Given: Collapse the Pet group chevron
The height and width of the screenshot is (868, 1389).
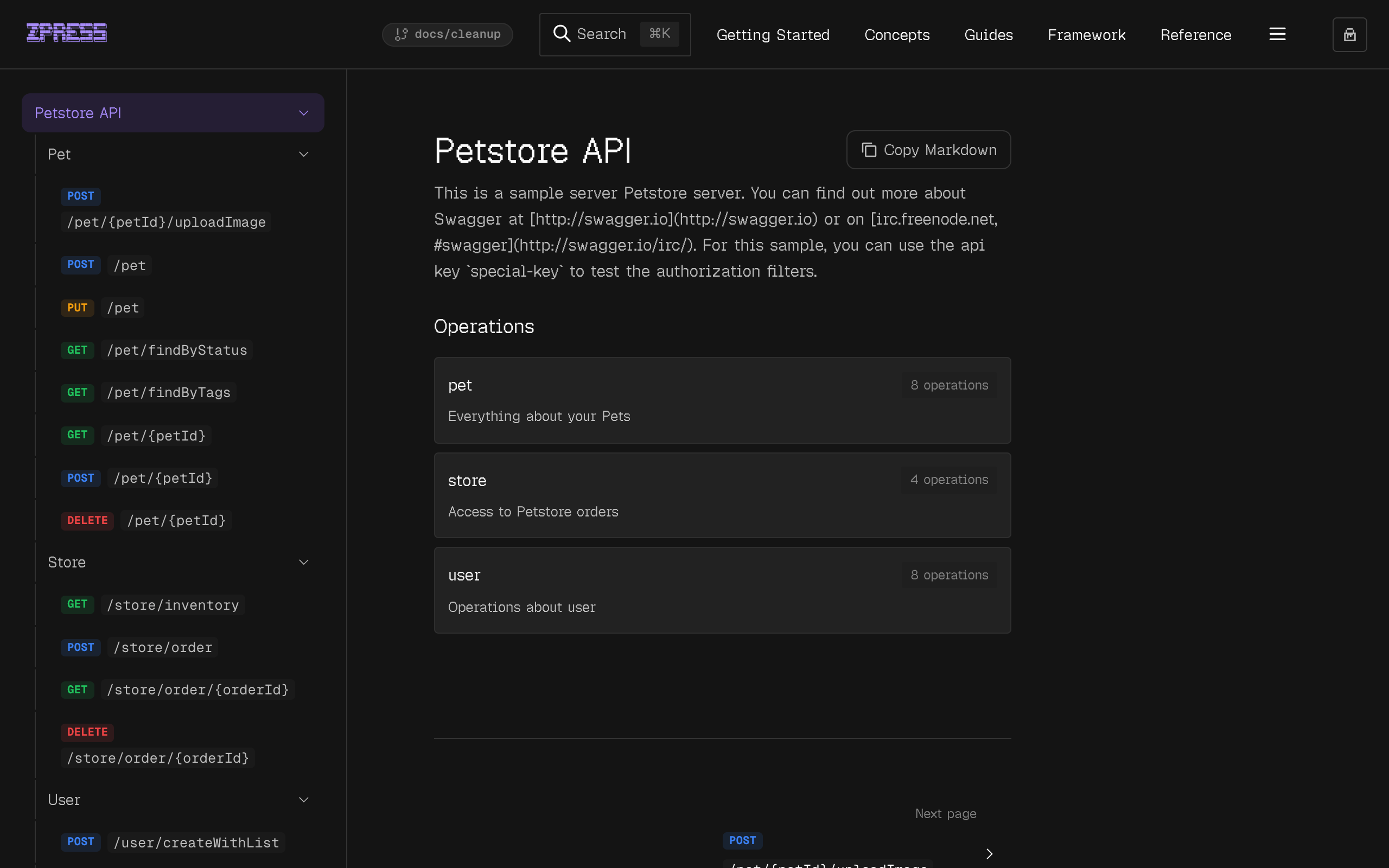Looking at the screenshot, I should click(x=304, y=155).
